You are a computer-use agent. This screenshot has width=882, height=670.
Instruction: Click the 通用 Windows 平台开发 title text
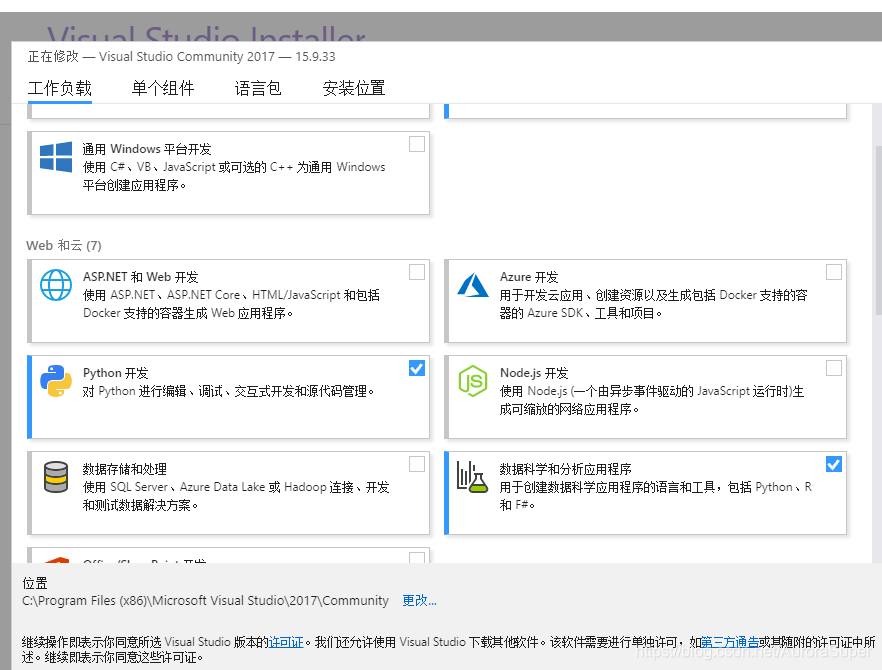tap(147, 149)
